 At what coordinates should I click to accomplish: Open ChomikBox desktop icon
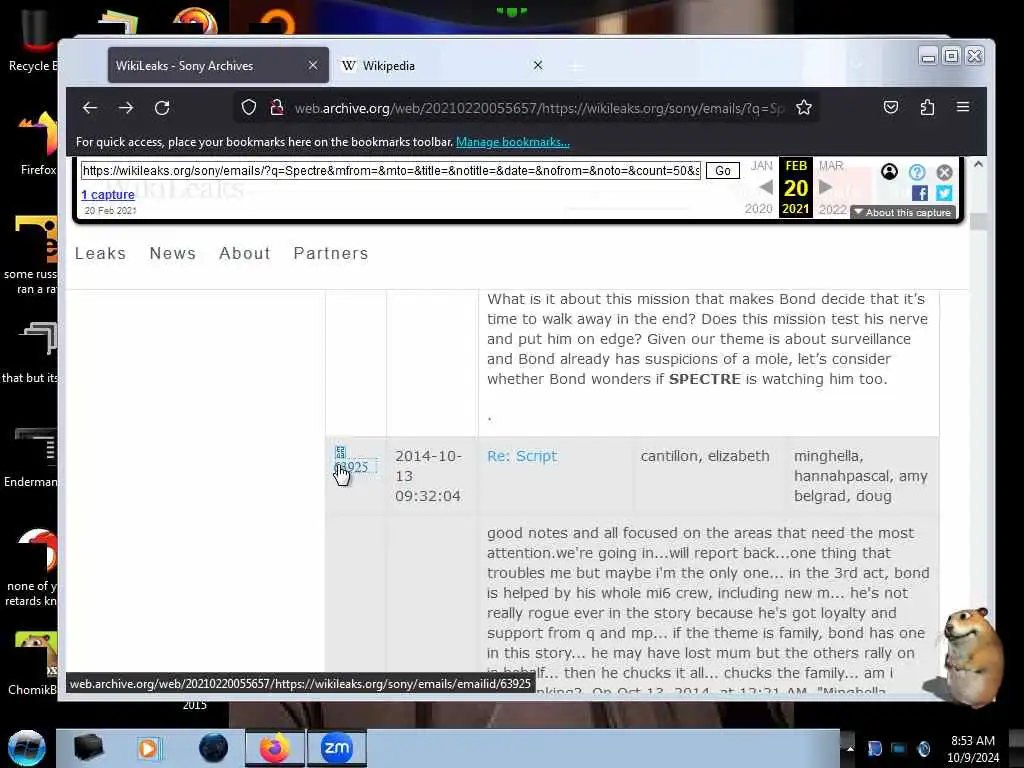click(33, 662)
